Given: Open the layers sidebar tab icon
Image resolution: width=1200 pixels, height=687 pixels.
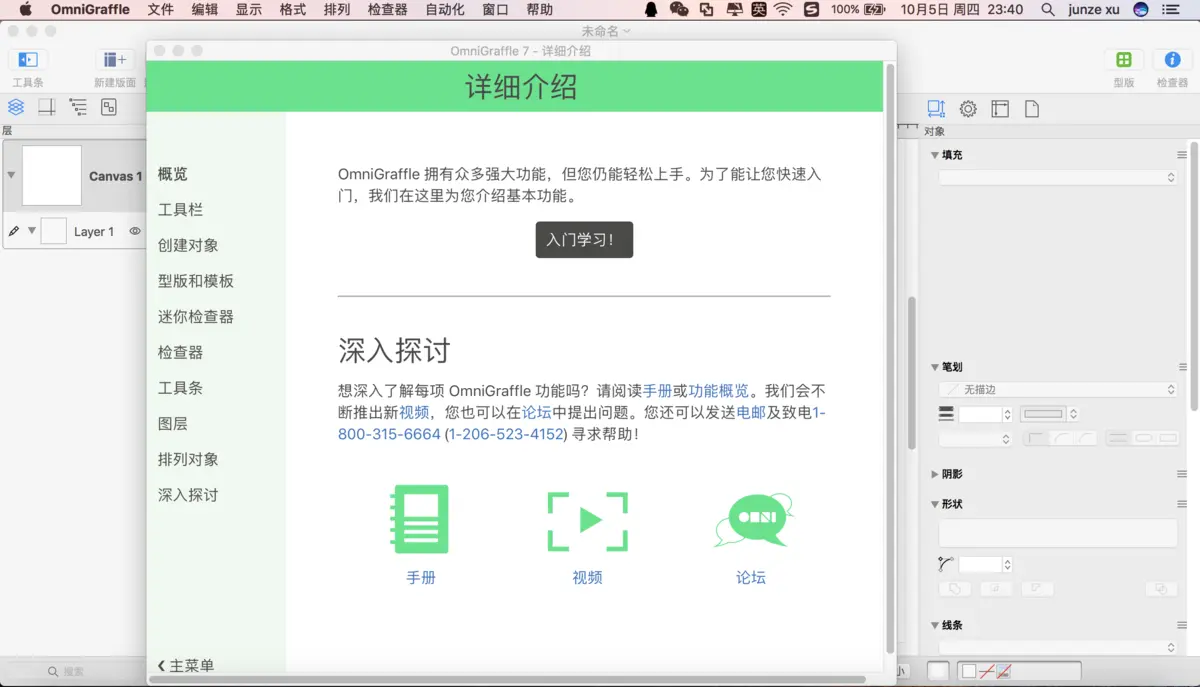Looking at the screenshot, I should point(16,108).
